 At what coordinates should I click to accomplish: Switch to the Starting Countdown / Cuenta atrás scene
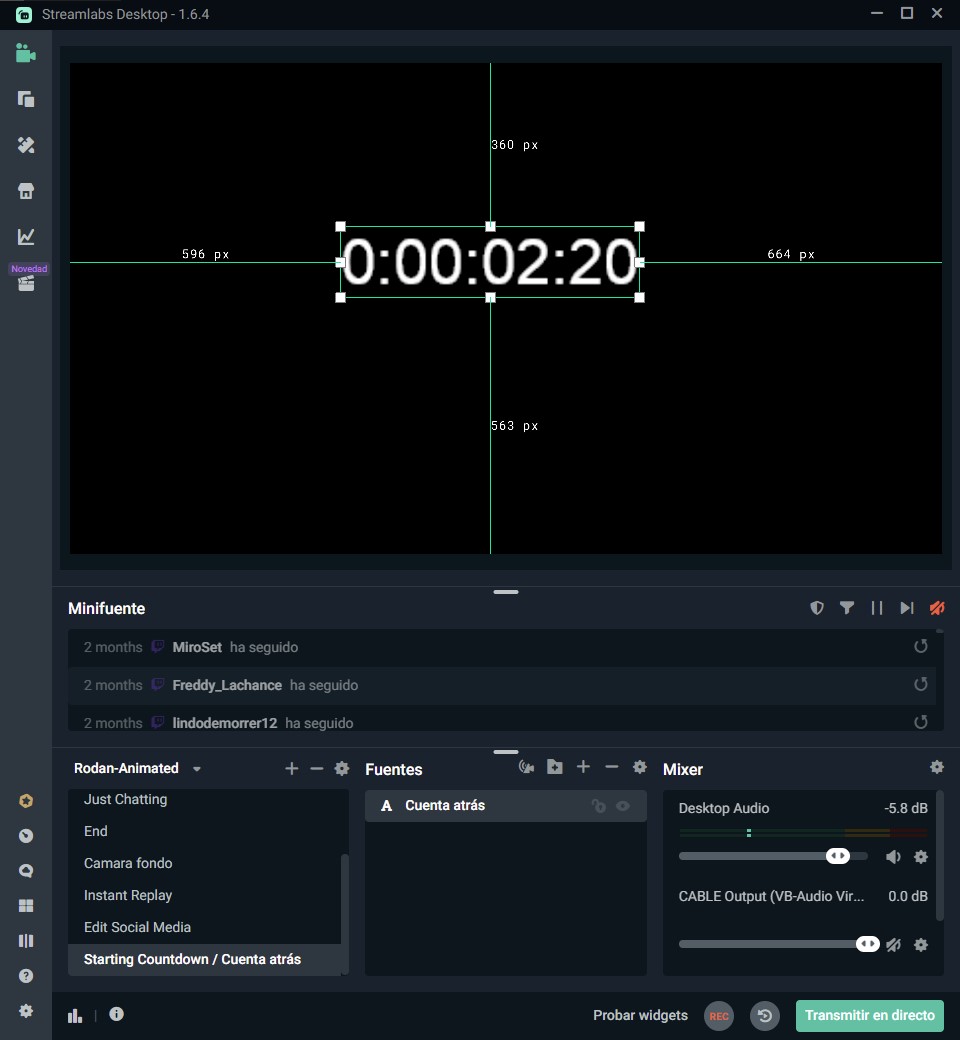(x=192, y=959)
